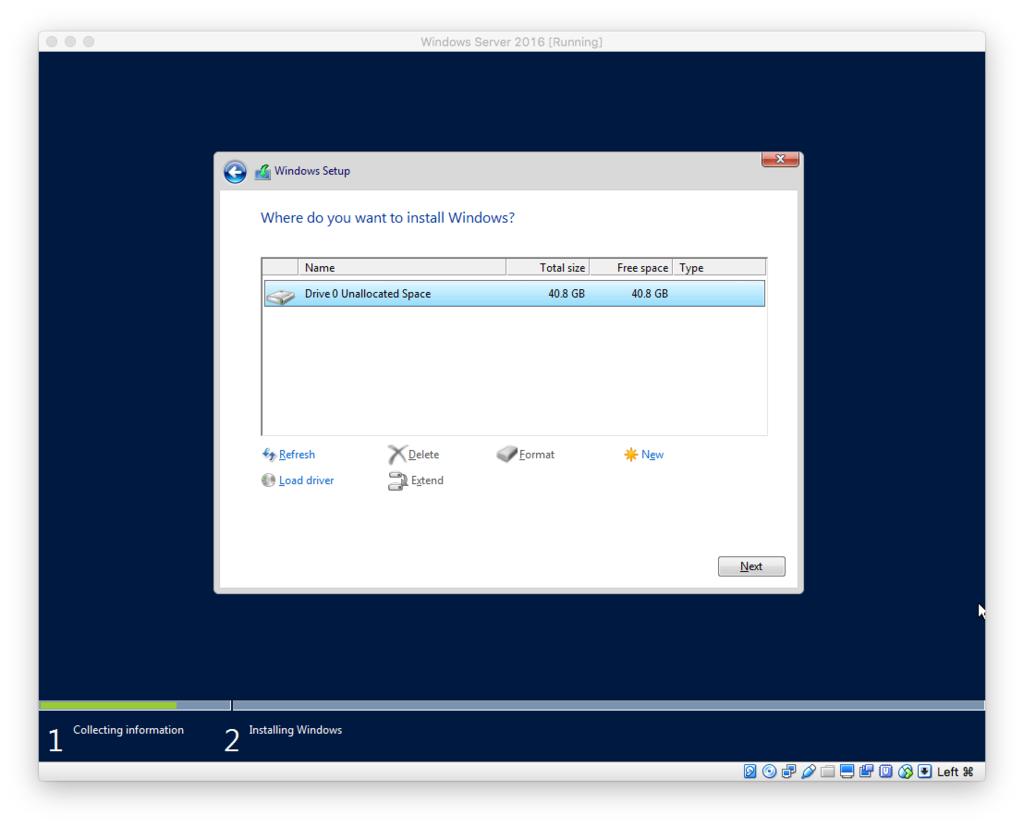This screenshot has height=827, width=1024.
Task: Click the Refresh link
Action: (296, 455)
